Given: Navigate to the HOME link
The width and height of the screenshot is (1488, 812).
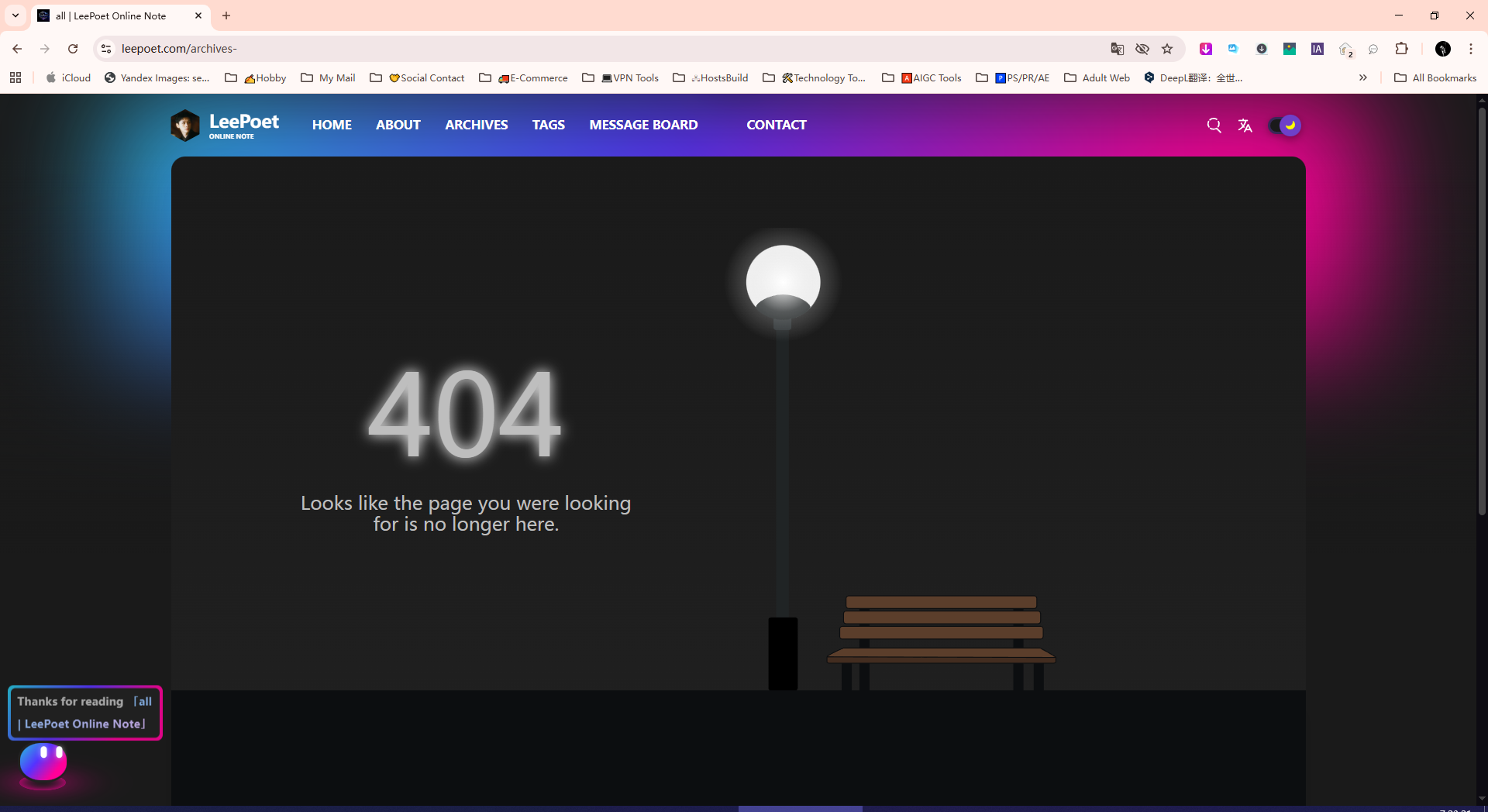Looking at the screenshot, I should click(332, 125).
